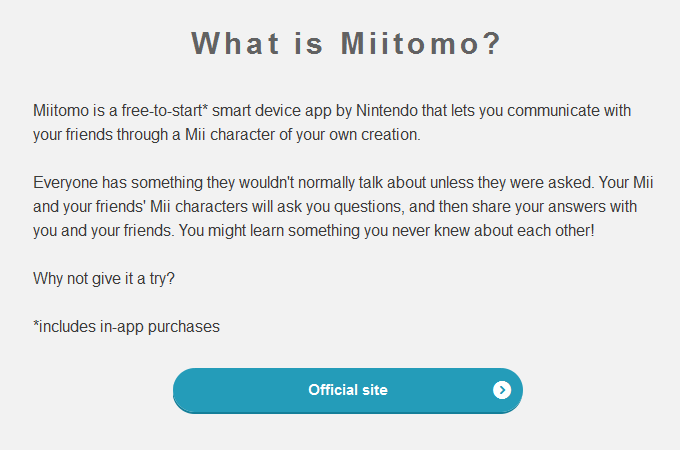This screenshot has width=680, height=450.
Task: Click the phrase 'of your own creation.'
Action: pyautogui.click(x=350, y=134)
